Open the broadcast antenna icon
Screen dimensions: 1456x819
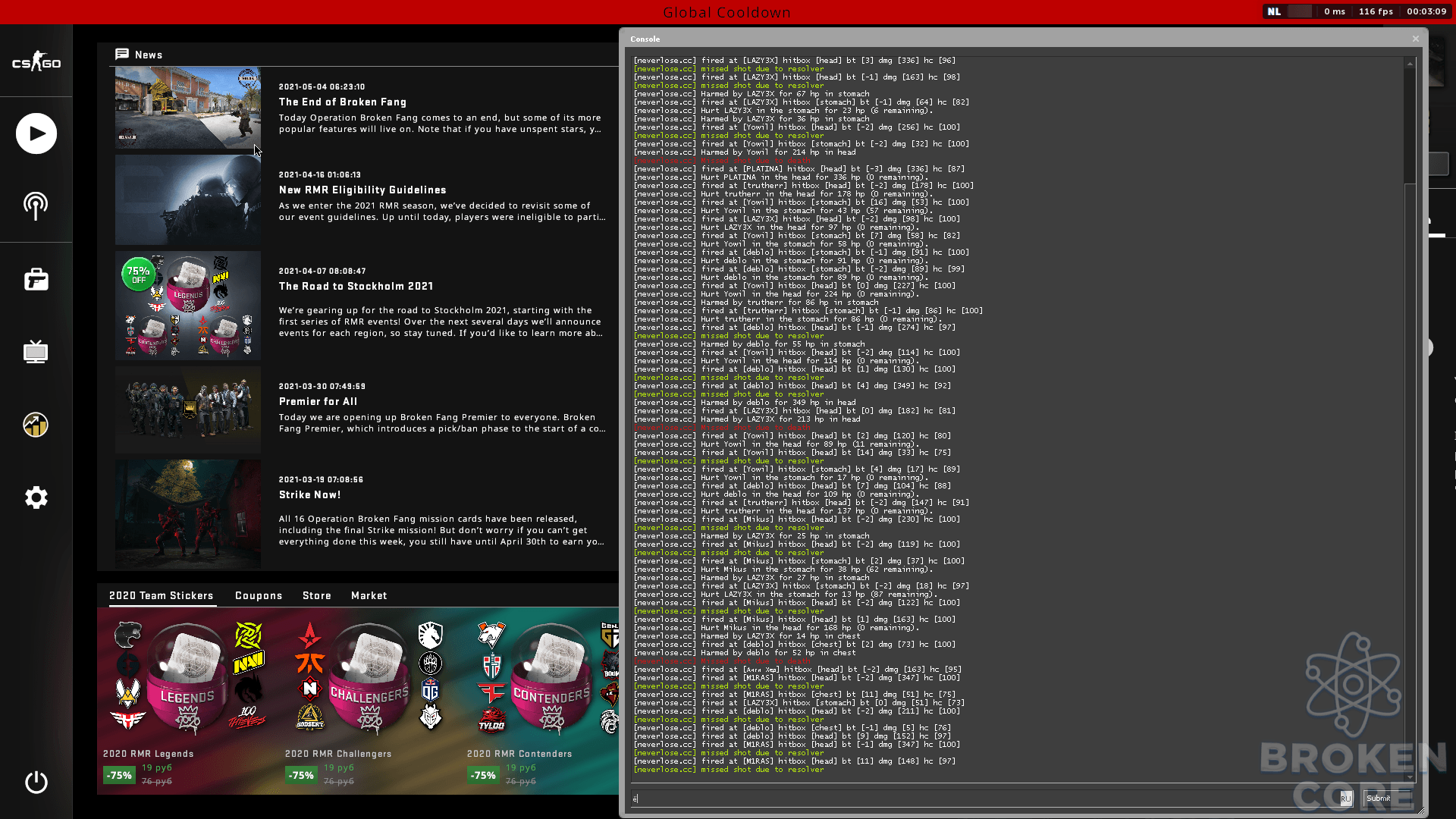coord(36,206)
